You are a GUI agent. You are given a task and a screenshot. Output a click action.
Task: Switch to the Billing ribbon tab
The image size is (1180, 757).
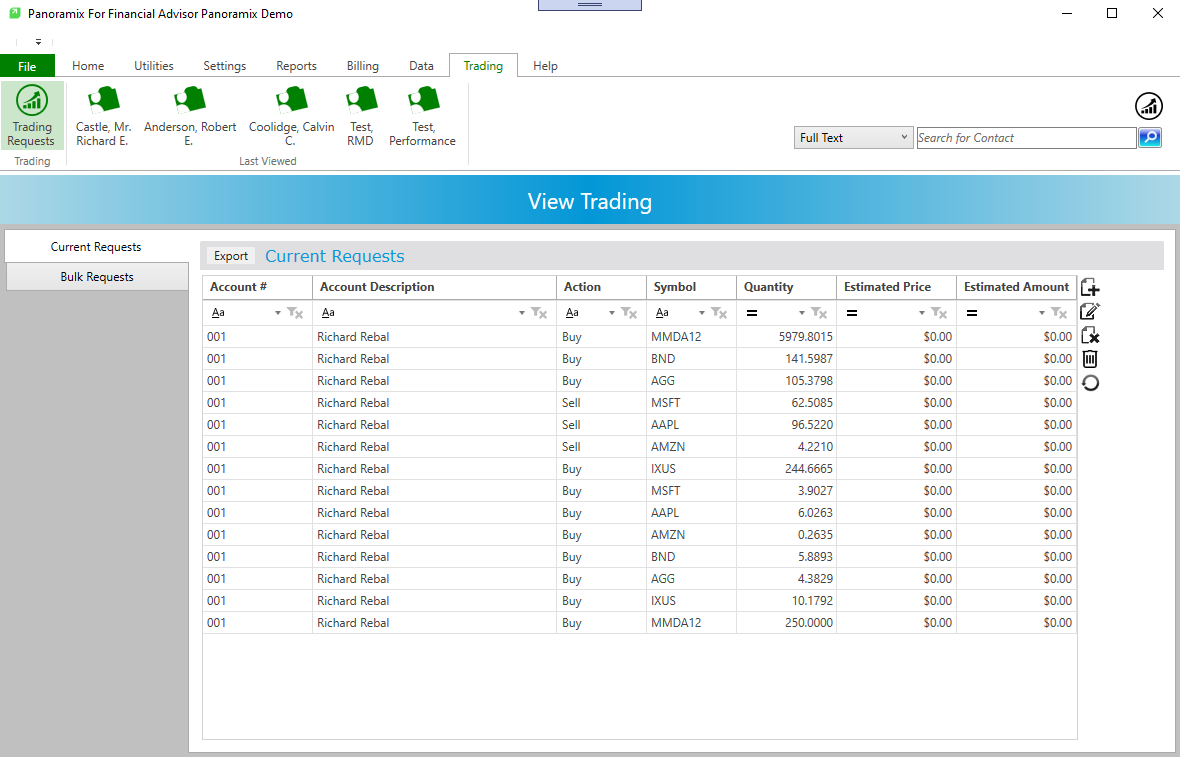pyautogui.click(x=362, y=66)
